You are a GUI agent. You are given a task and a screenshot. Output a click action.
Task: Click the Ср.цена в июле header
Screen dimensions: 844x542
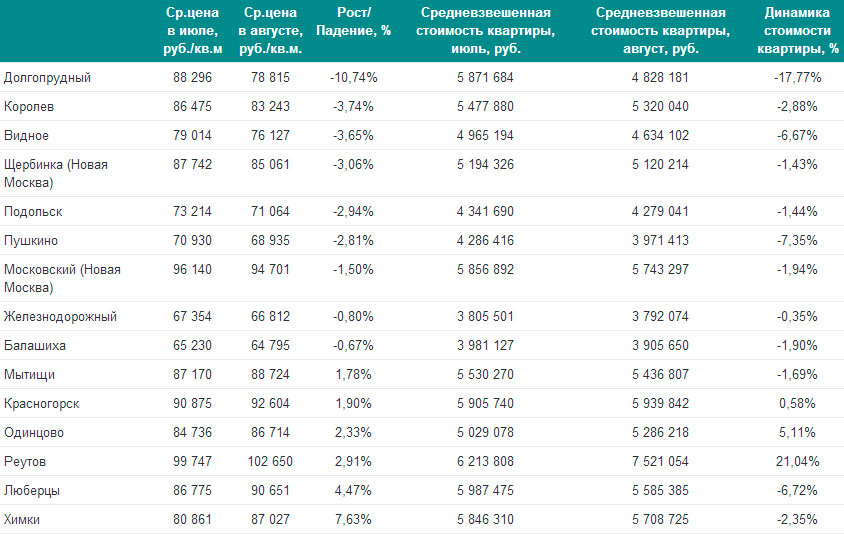tap(193, 31)
